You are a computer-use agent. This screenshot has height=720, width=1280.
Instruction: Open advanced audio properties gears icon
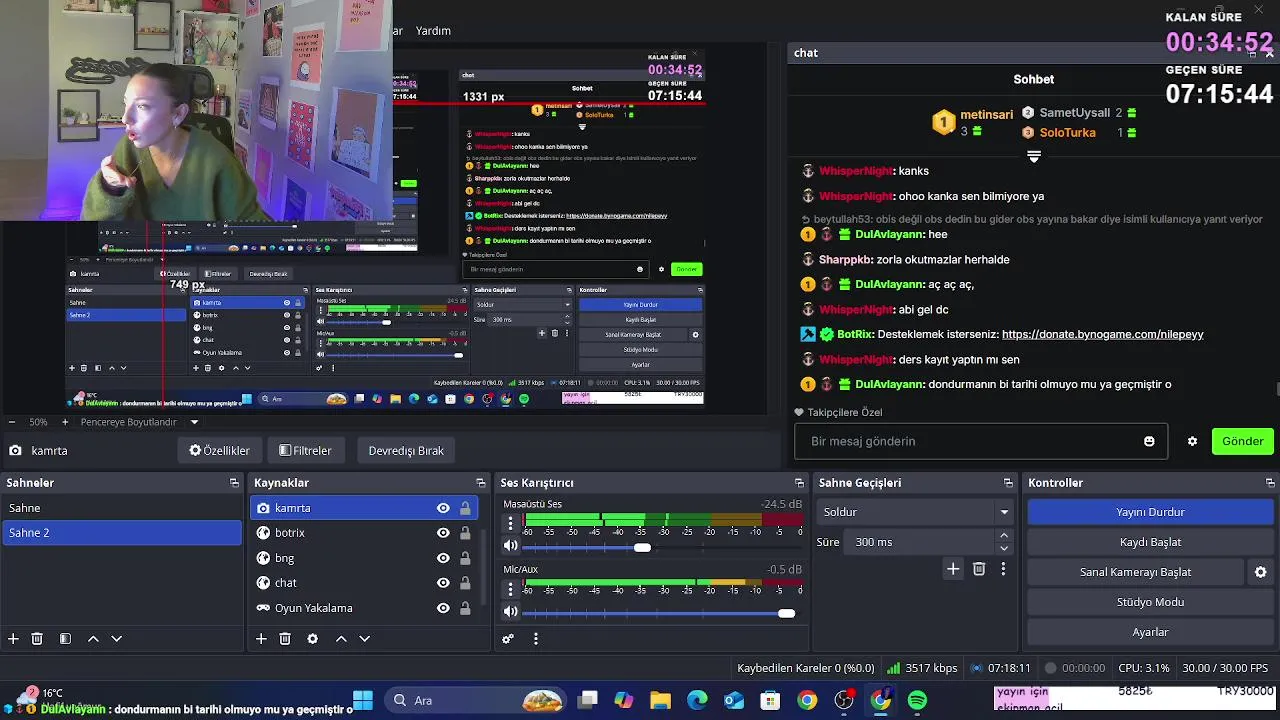pos(508,639)
